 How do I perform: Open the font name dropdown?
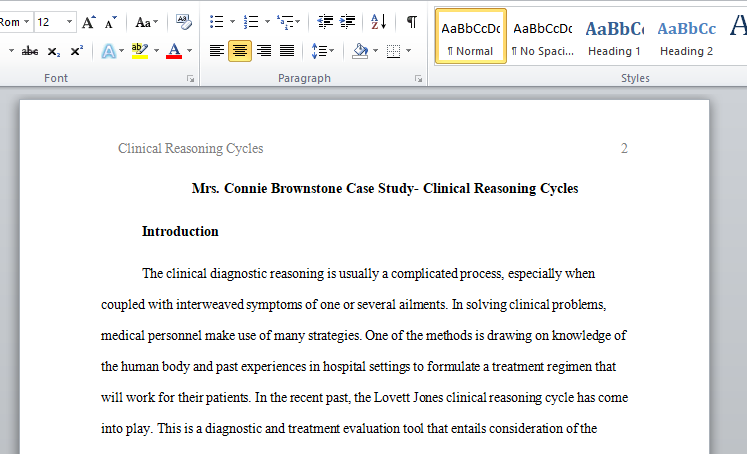pyautogui.click(x=27, y=22)
